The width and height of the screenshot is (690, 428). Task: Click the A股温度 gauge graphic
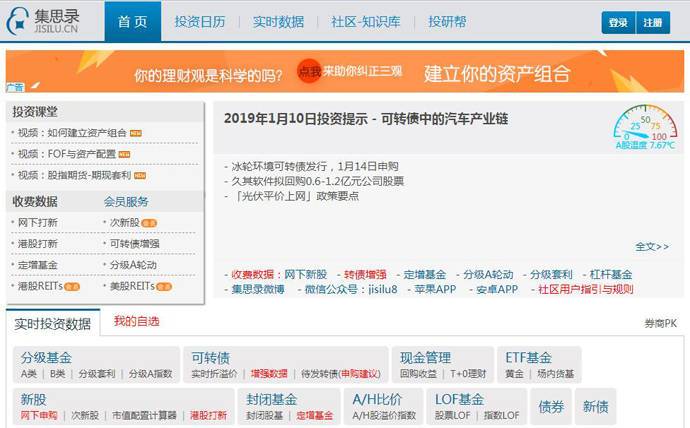coord(645,127)
